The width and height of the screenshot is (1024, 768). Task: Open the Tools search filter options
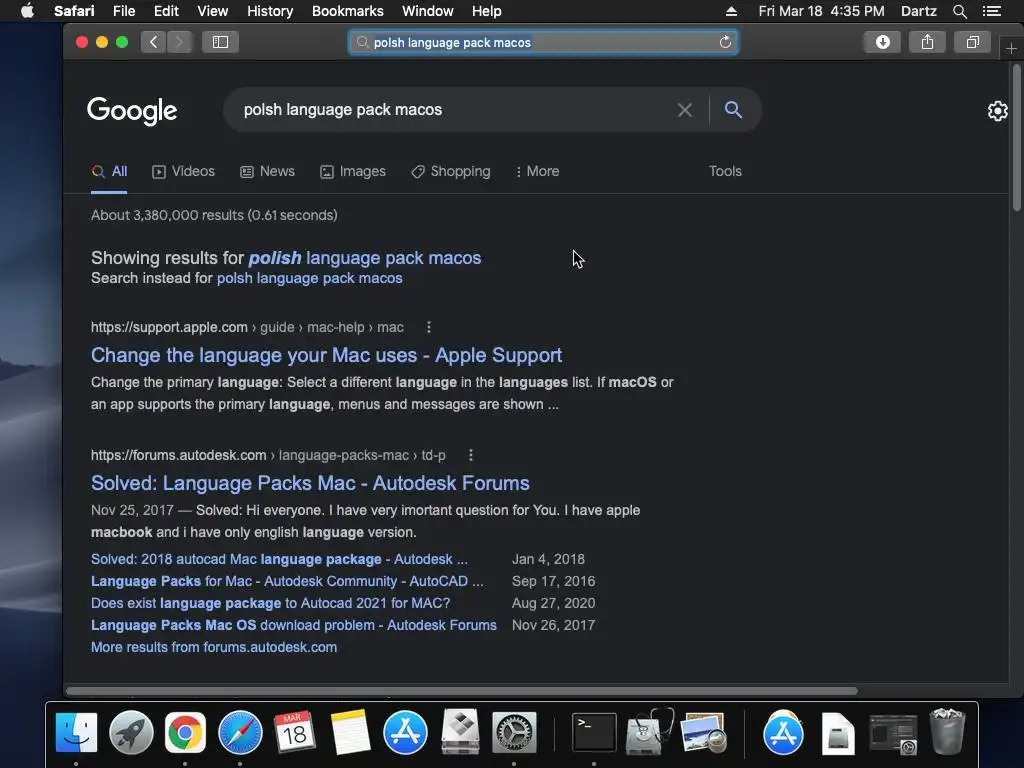tap(725, 171)
